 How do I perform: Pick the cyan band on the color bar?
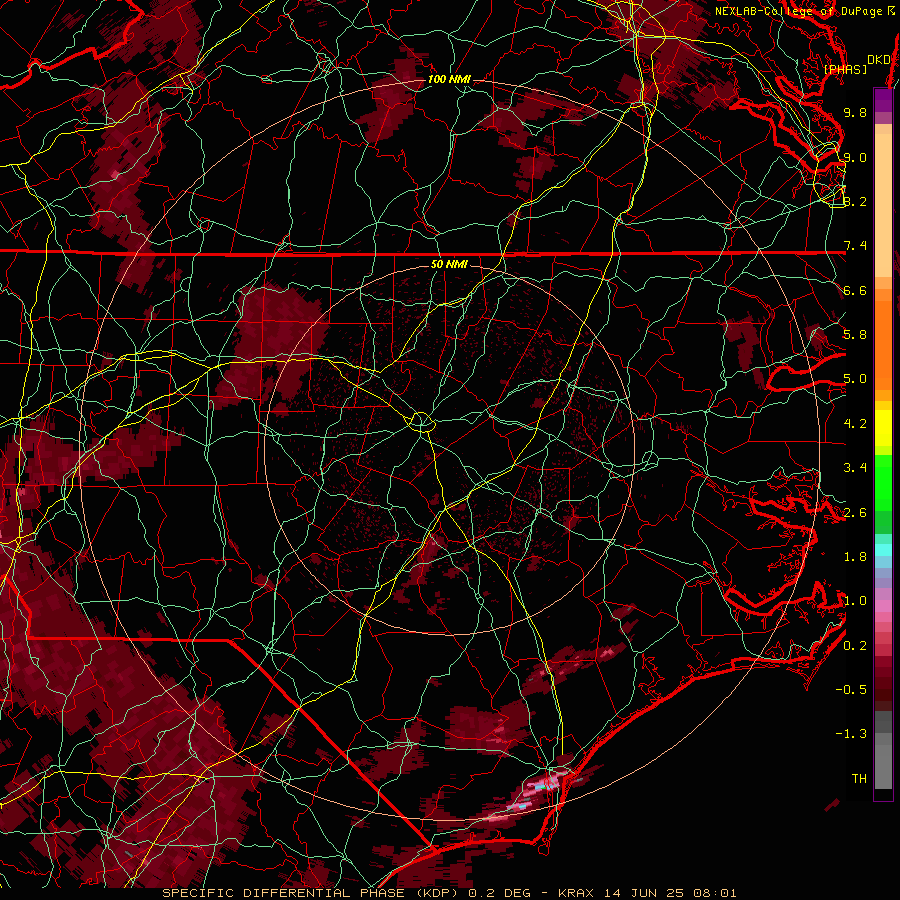click(883, 550)
